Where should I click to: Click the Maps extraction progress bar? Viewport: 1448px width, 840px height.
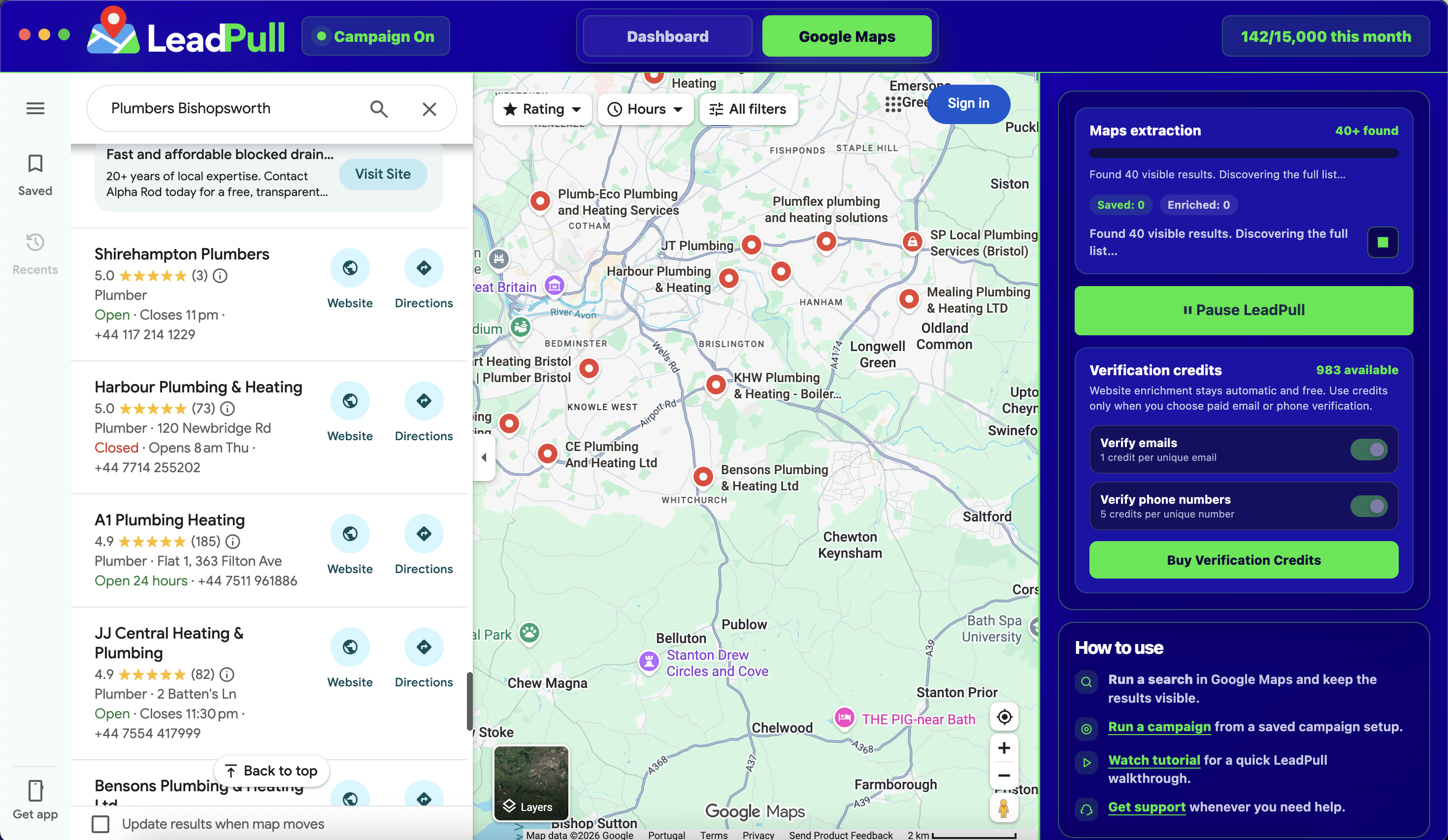pyautogui.click(x=1244, y=154)
